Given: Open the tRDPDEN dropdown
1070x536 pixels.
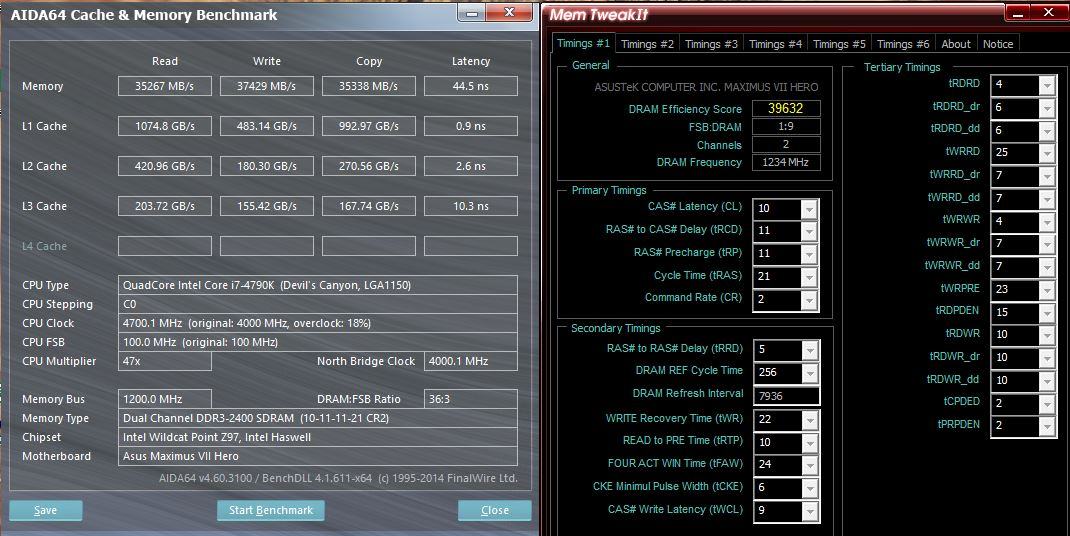Looking at the screenshot, I should (1047, 312).
